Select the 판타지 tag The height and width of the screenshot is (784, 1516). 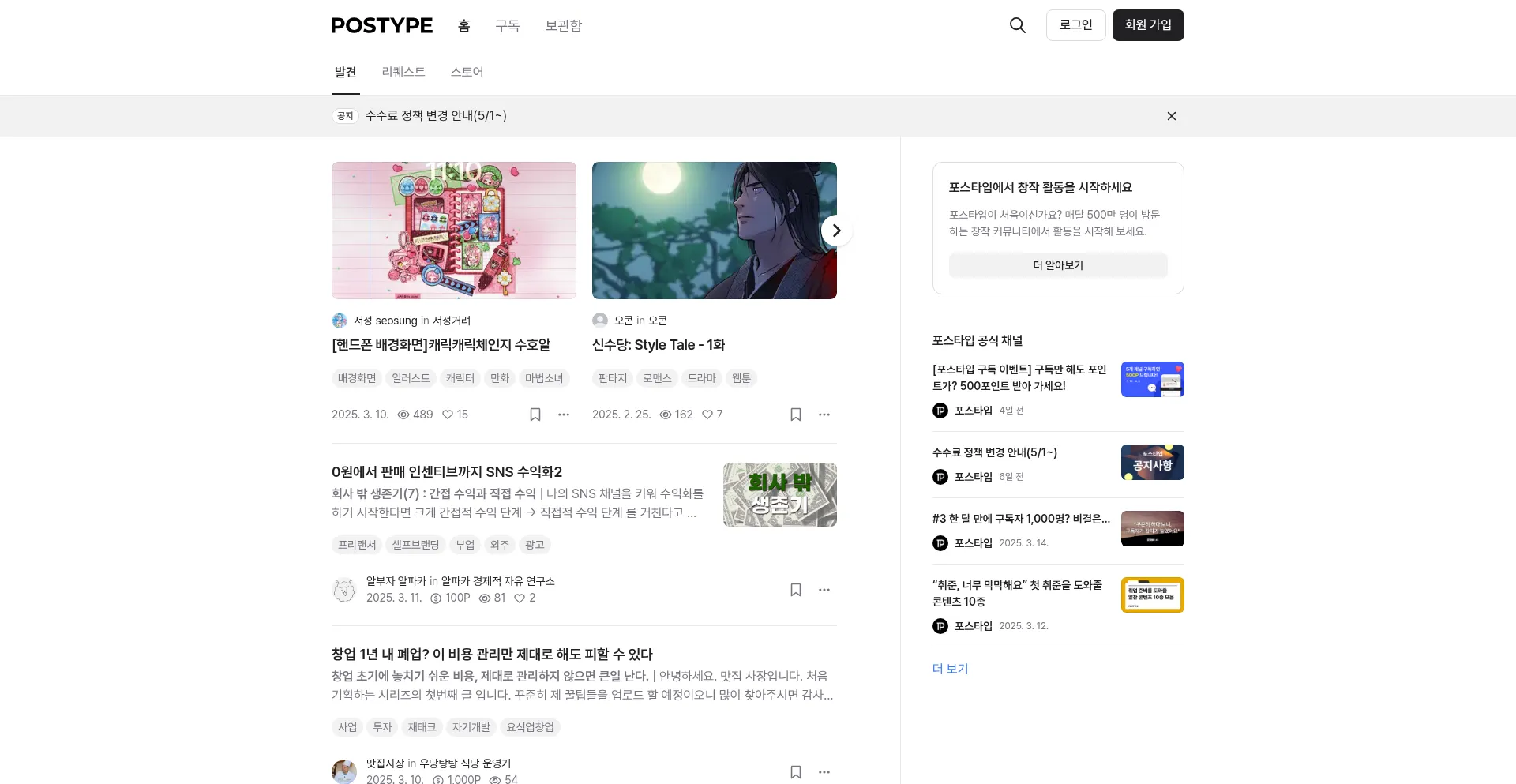coord(613,378)
